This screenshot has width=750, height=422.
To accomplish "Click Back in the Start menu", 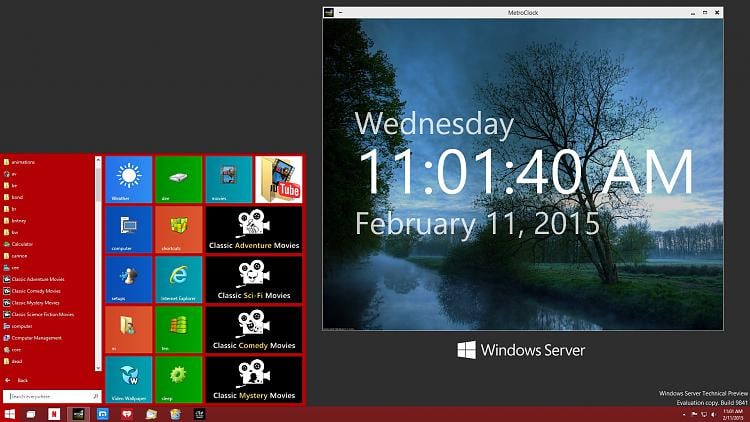I will coord(17,380).
